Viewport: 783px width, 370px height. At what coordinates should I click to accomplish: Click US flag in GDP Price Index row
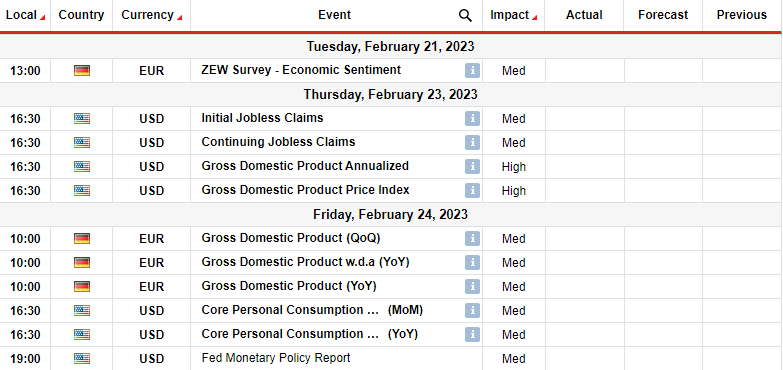click(x=82, y=190)
